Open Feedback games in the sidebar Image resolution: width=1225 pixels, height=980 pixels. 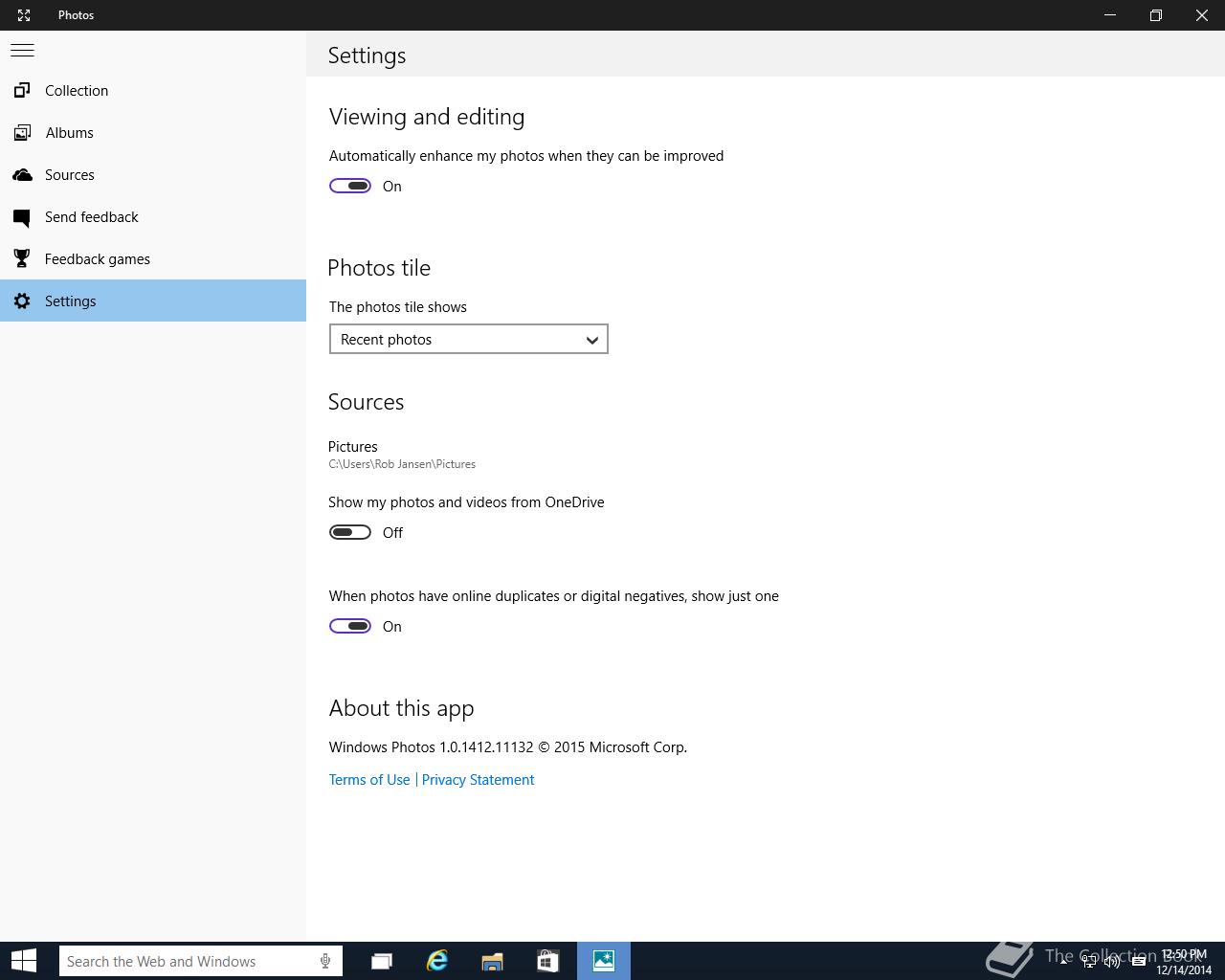coord(153,259)
